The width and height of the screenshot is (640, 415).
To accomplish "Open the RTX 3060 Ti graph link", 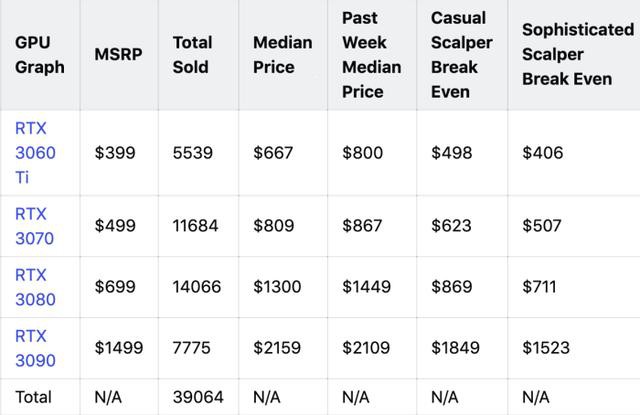I will (x=35, y=153).
